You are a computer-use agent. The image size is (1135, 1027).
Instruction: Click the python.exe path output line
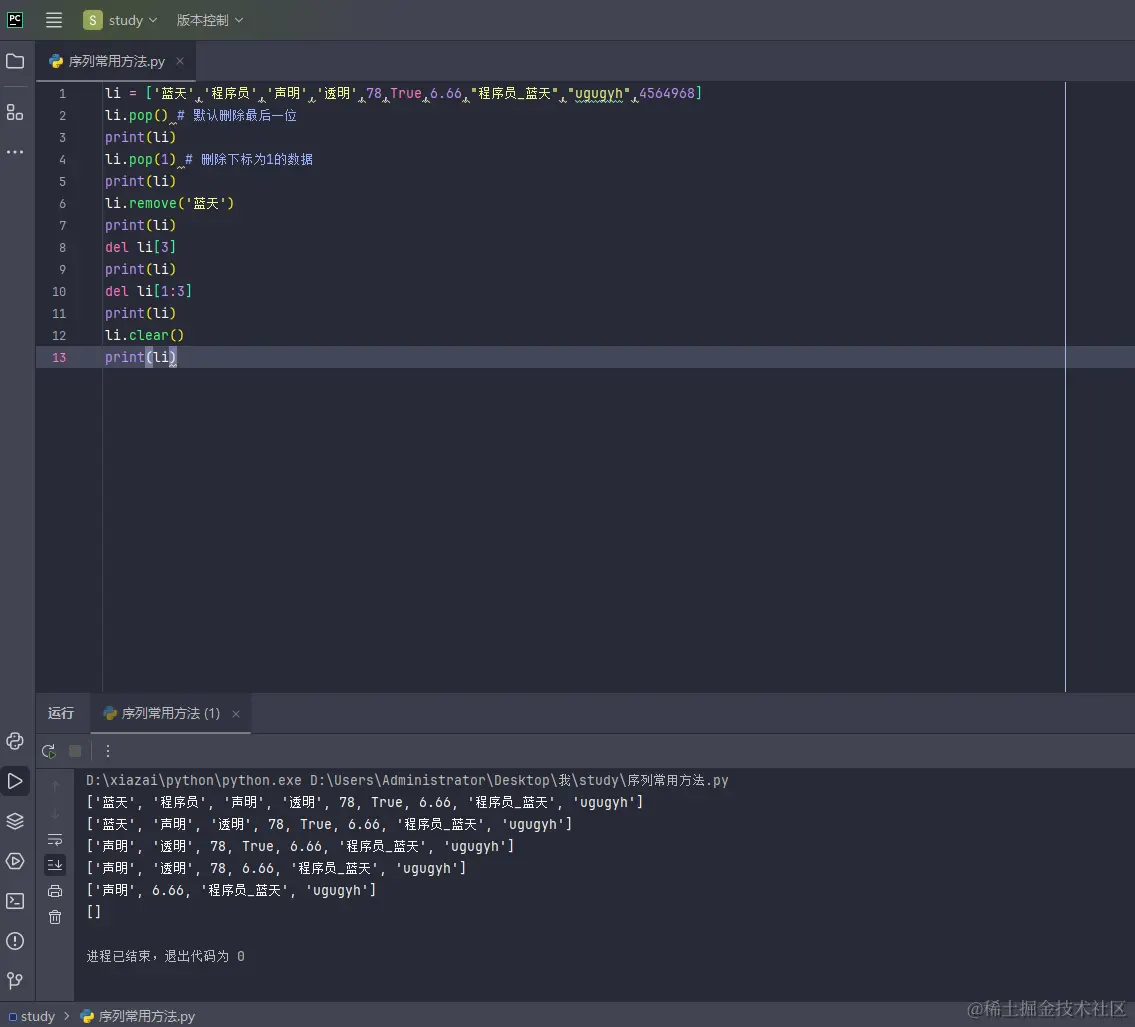pos(407,780)
